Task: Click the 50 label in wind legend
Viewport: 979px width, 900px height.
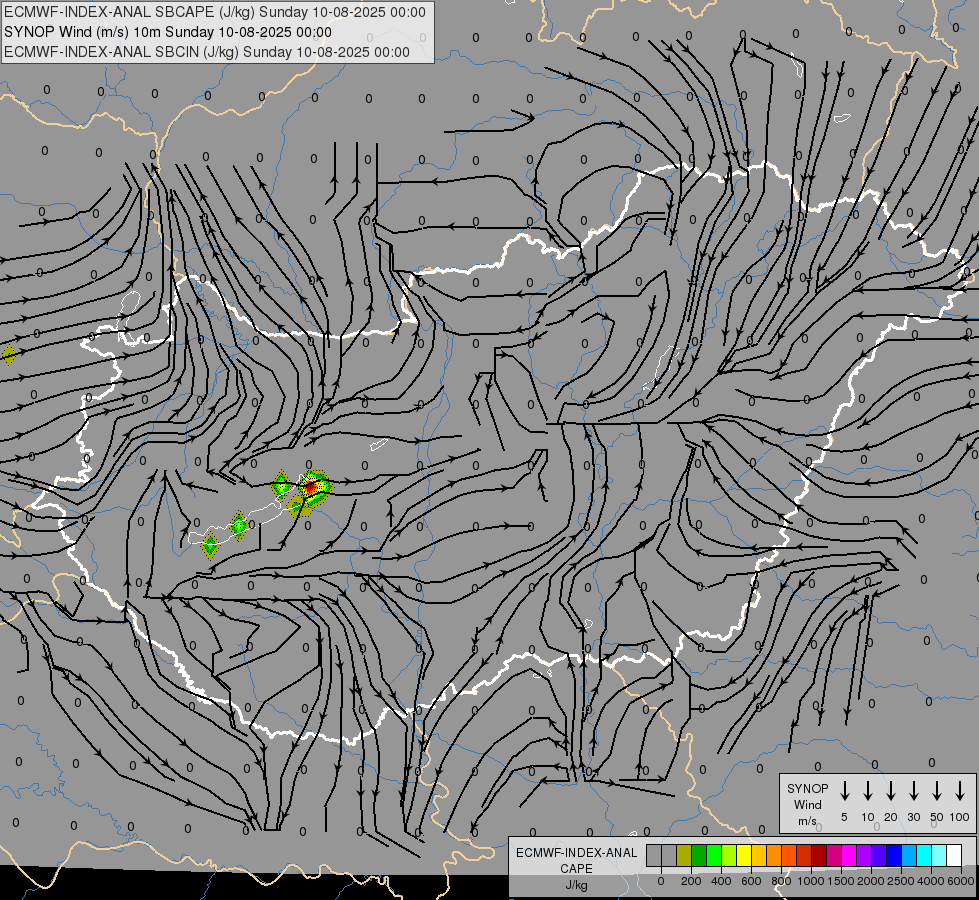Action: coord(937,817)
